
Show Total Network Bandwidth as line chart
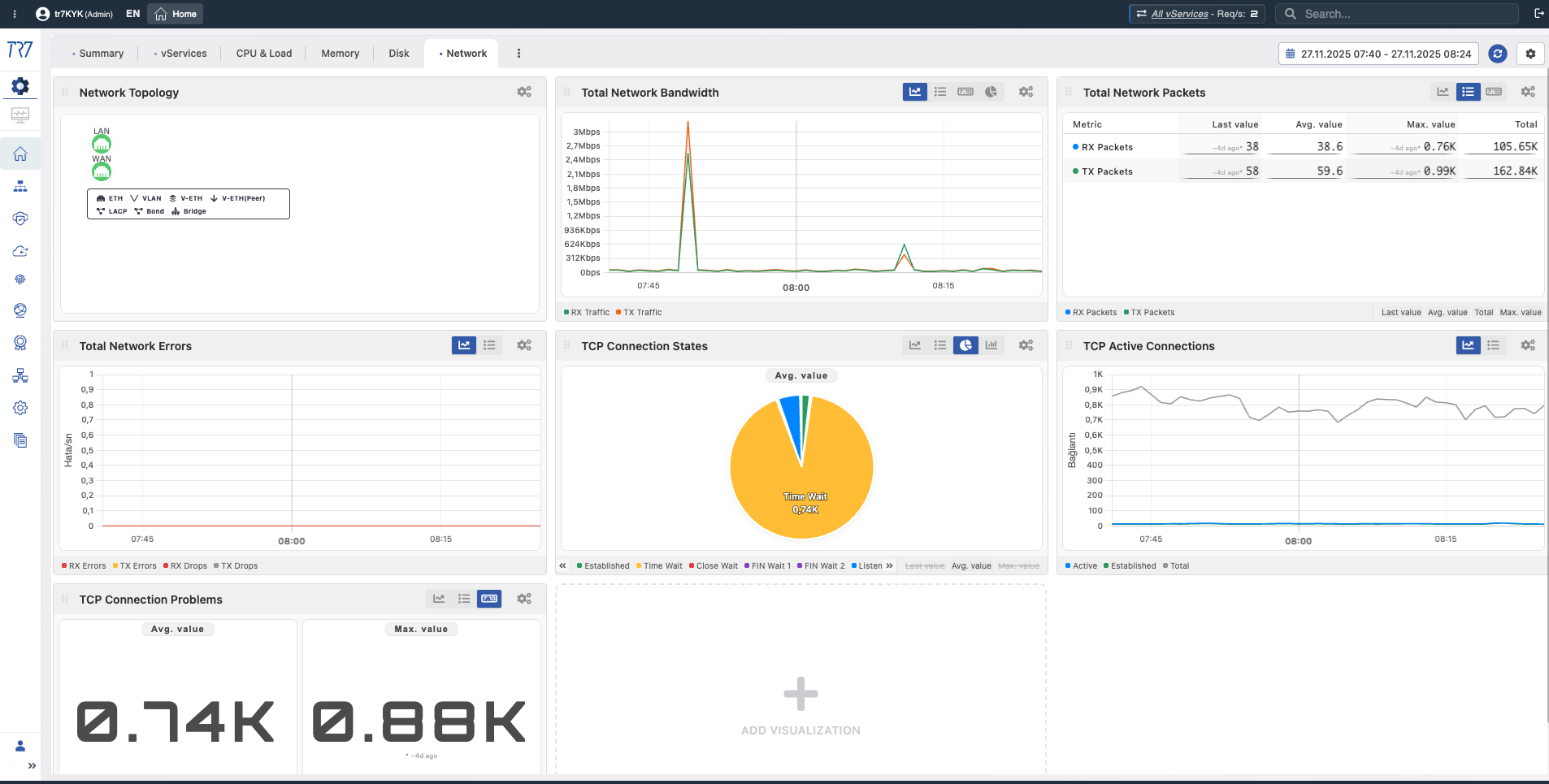[915, 92]
